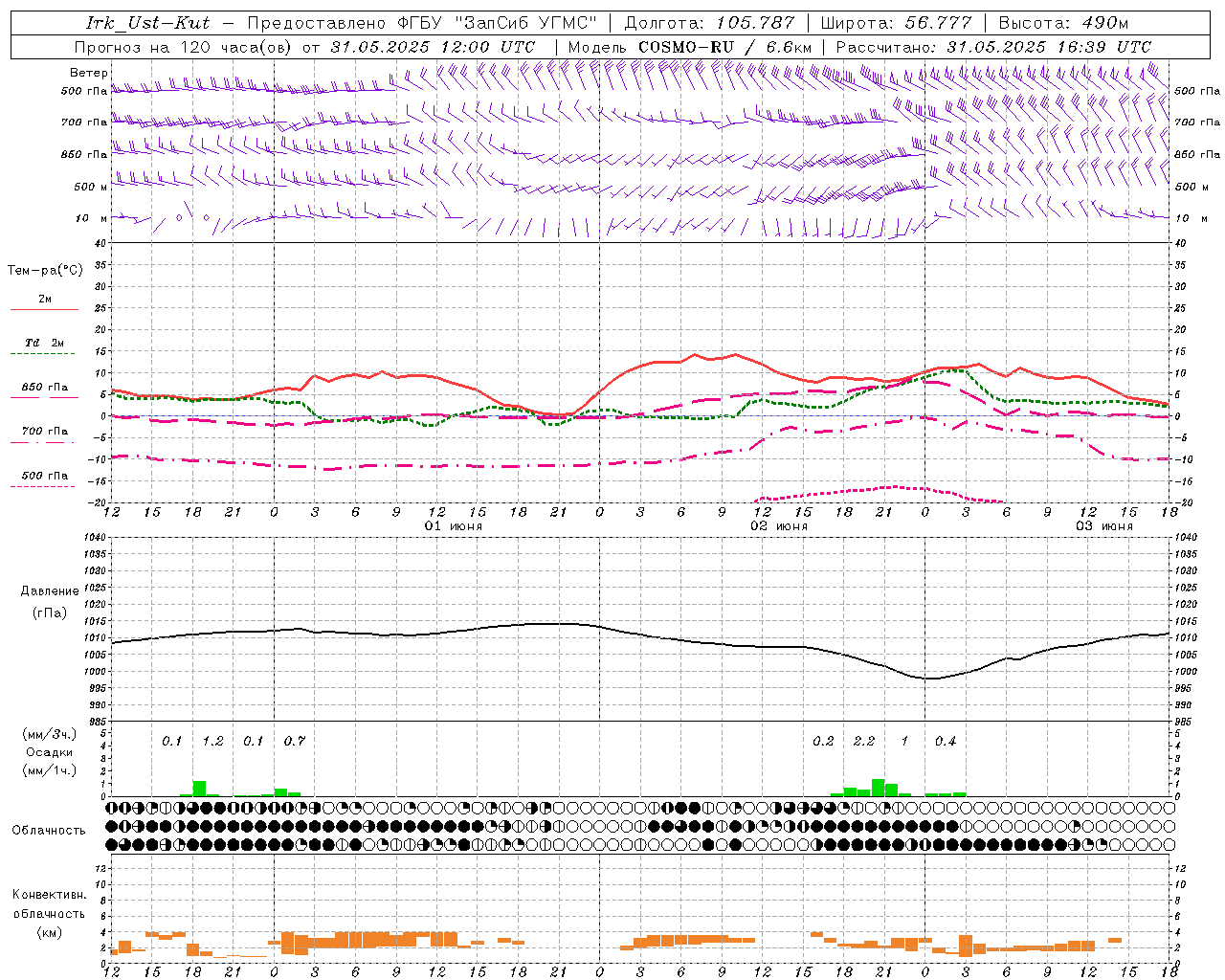Screen dimensions: 1225x980
Task: Click the "Тем-ра(°C)" panel label
Action: (x=45, y=270)
